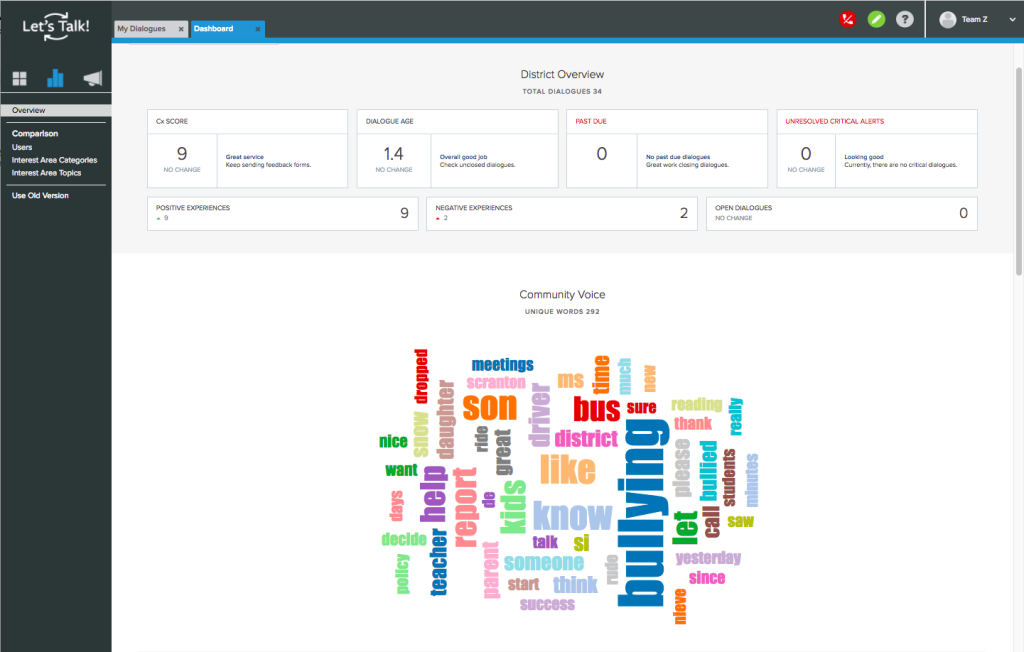Select Overview in the sidebar

point(29,110)
